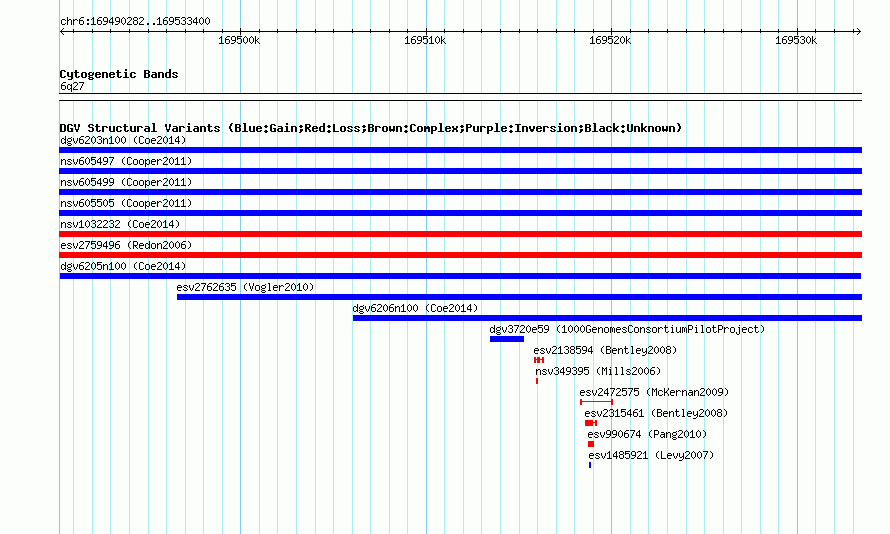Select the nsv605505 blue gain bar
The image size is (890, 534).
click(x=460, y=213)
